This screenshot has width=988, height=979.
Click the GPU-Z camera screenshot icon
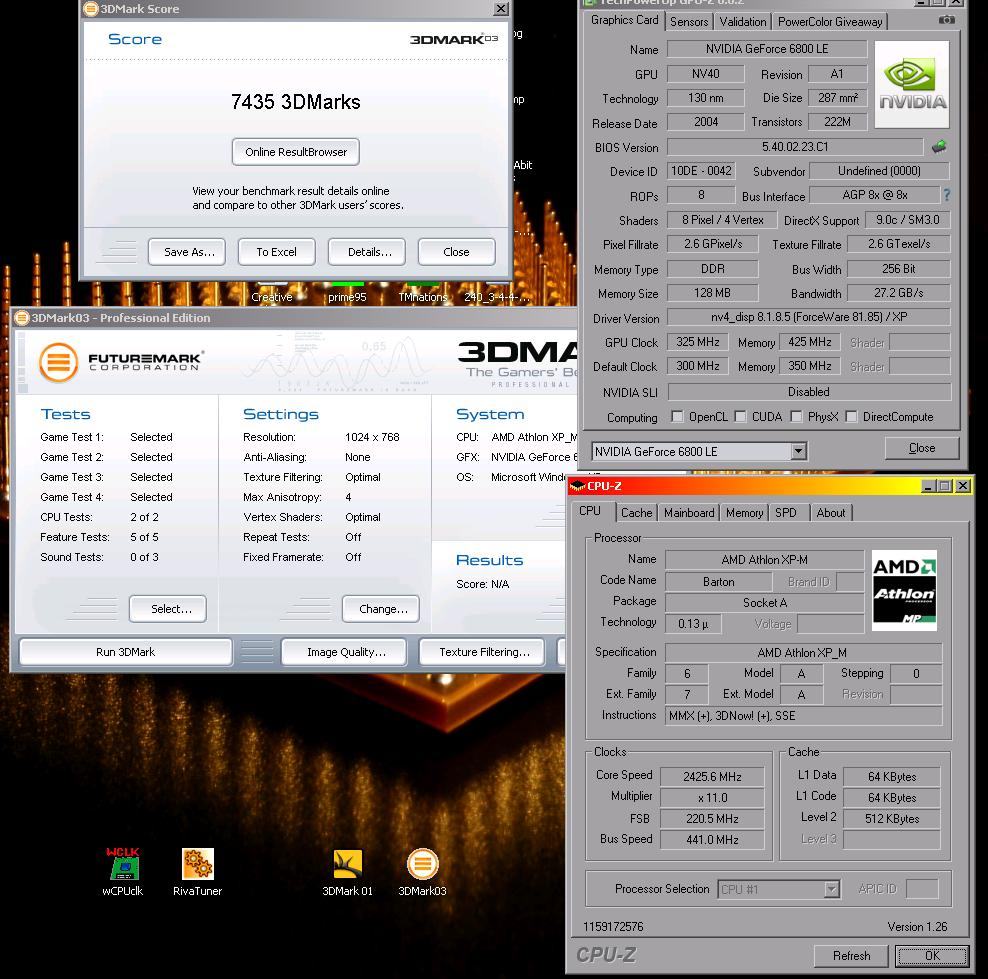[x=946, y=20]
